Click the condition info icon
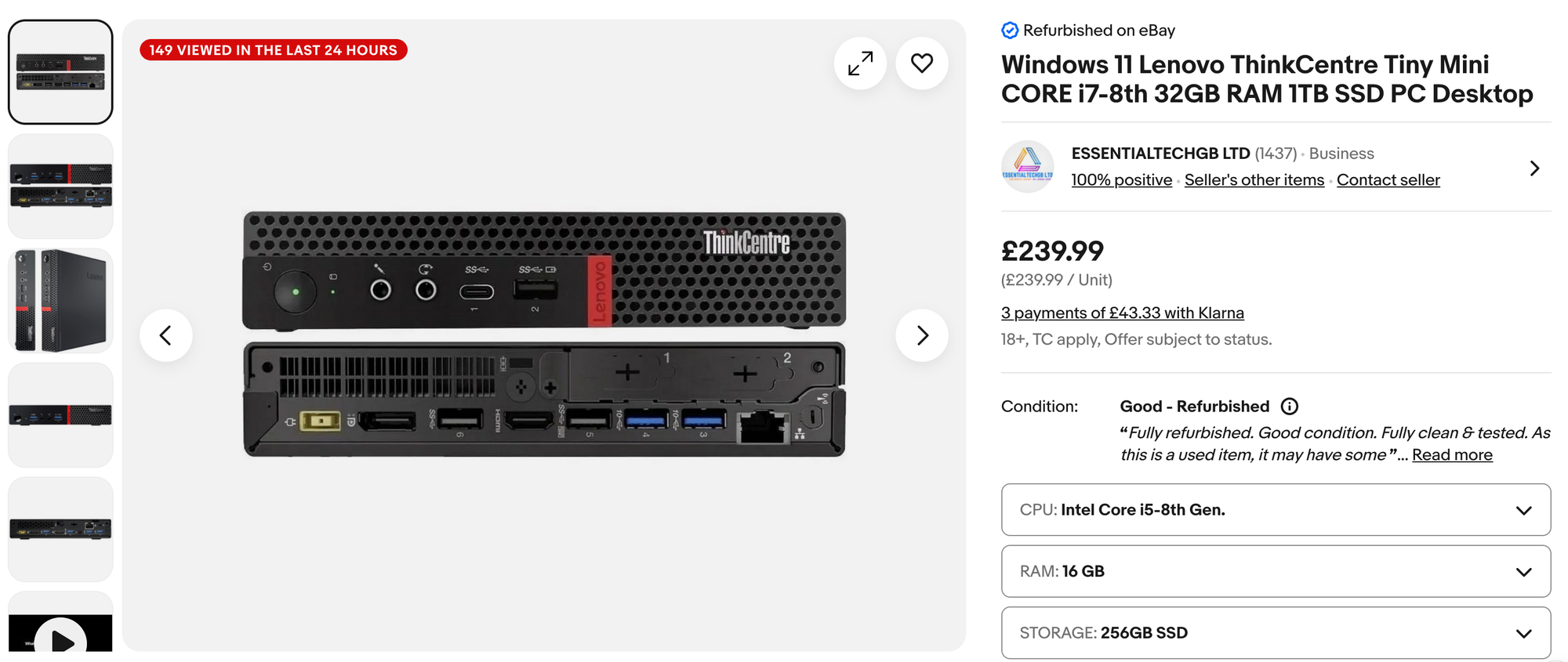This screenshot has height=662, width=1568. 1290,406
